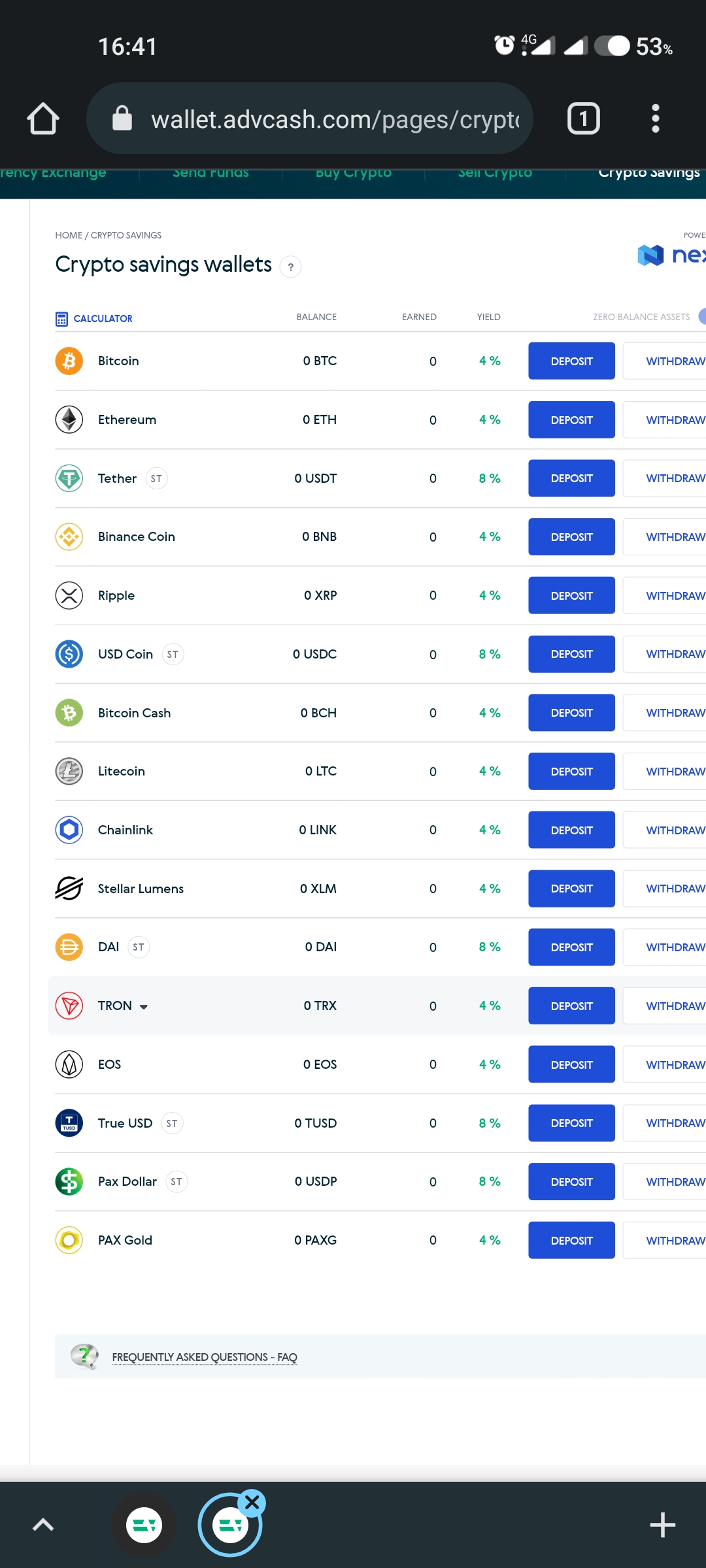Click the EOS coin icon
The height and width of the screenshot is (1568, 706).
click(x=69, y=1064)
